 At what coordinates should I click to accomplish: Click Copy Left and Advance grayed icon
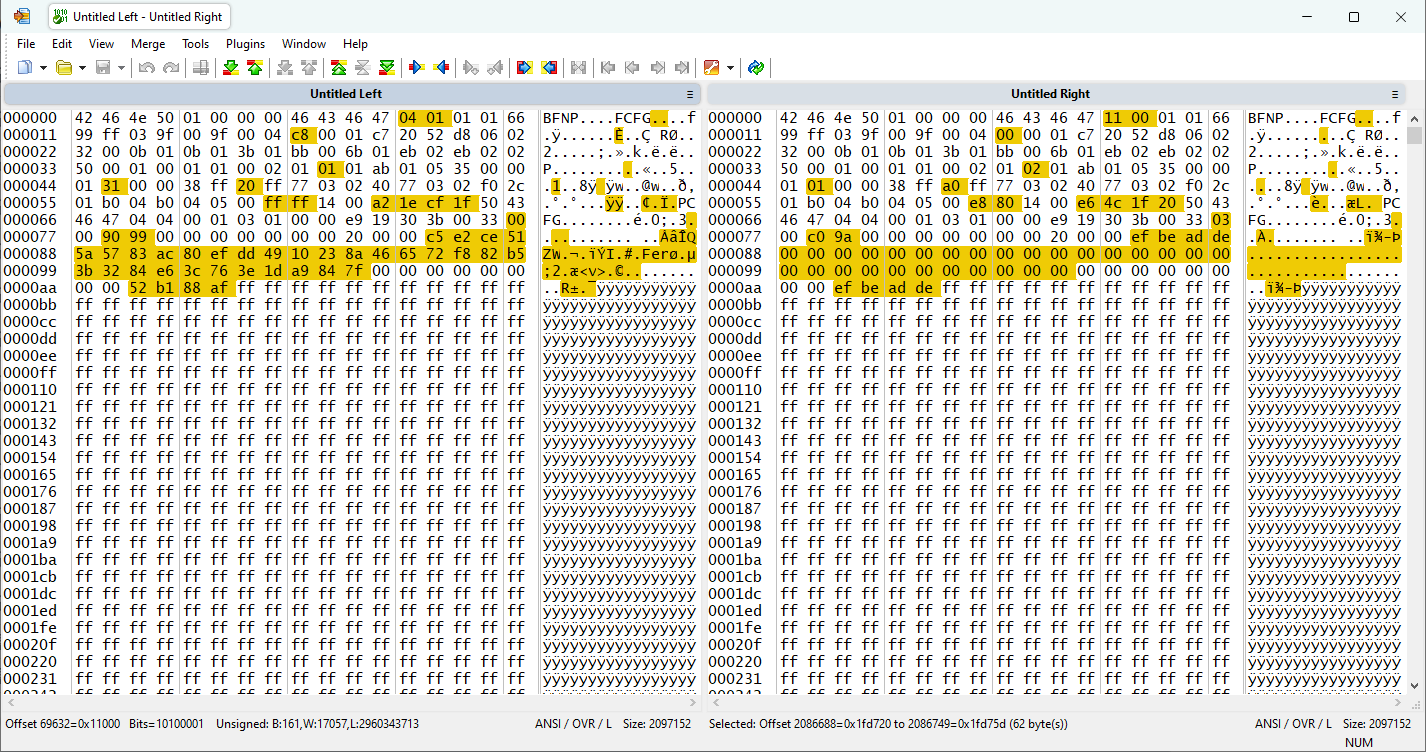(x=495, y=67)
